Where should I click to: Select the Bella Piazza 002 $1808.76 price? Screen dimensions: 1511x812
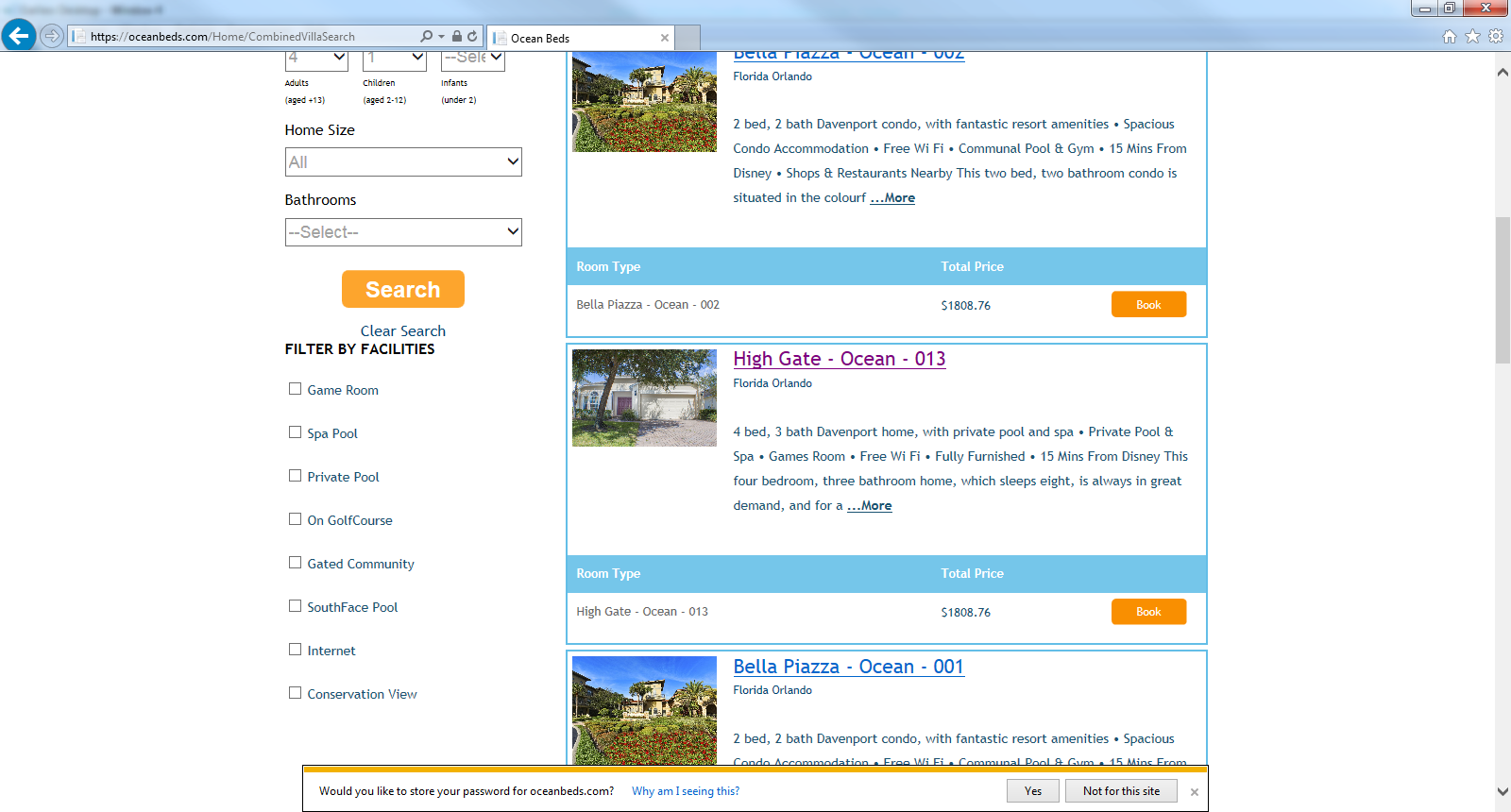(x=966, y=306)
